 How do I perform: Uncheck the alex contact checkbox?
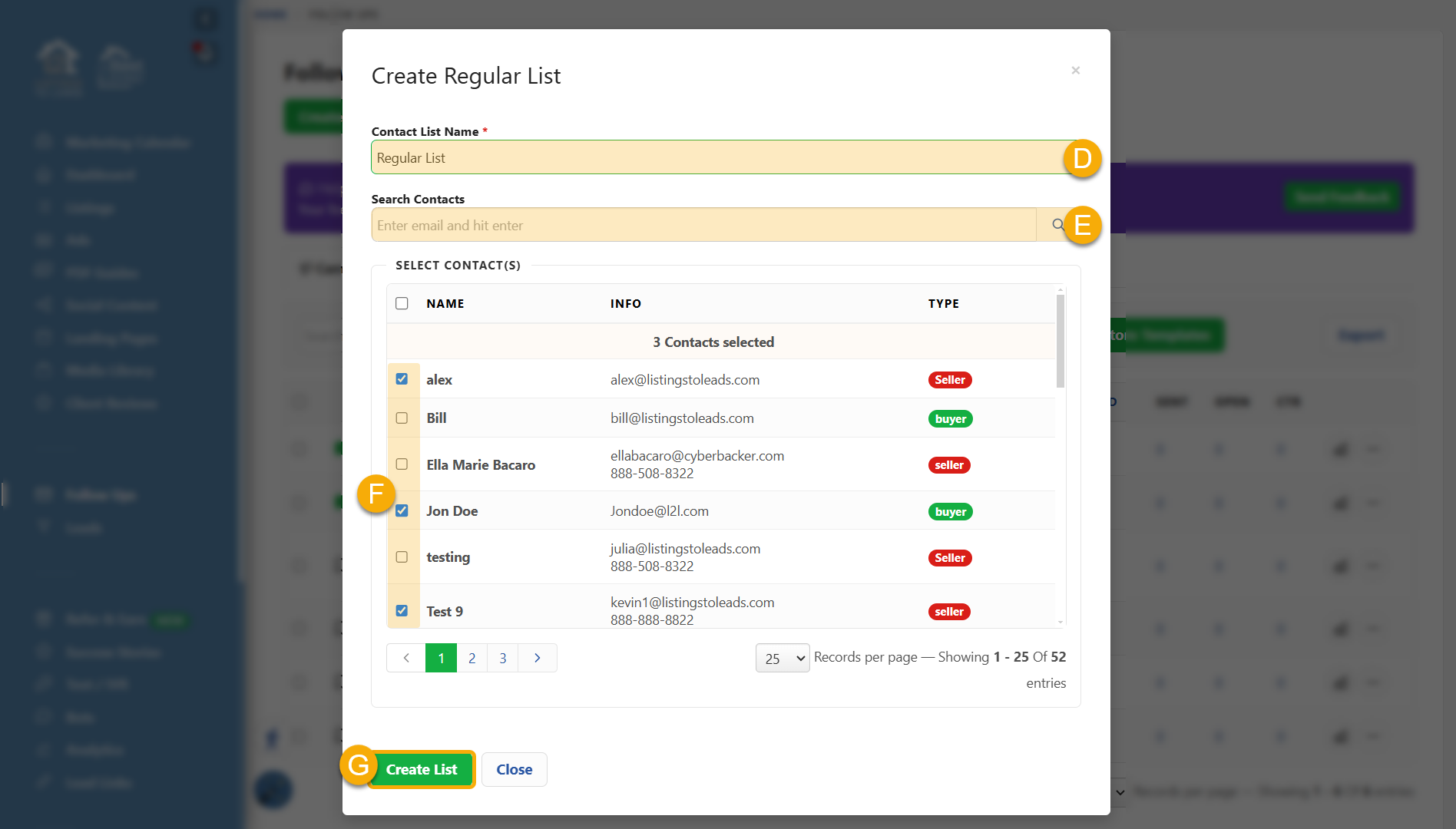[x=402, y=379]
